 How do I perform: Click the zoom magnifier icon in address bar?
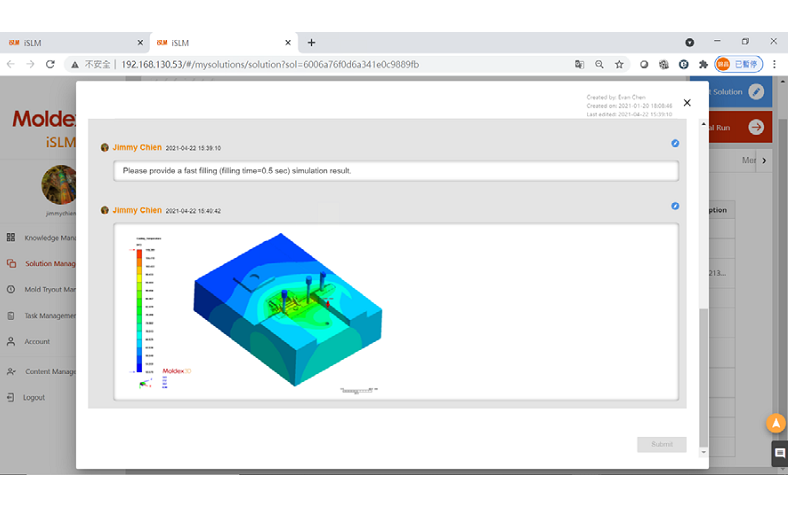coord(599,64)
